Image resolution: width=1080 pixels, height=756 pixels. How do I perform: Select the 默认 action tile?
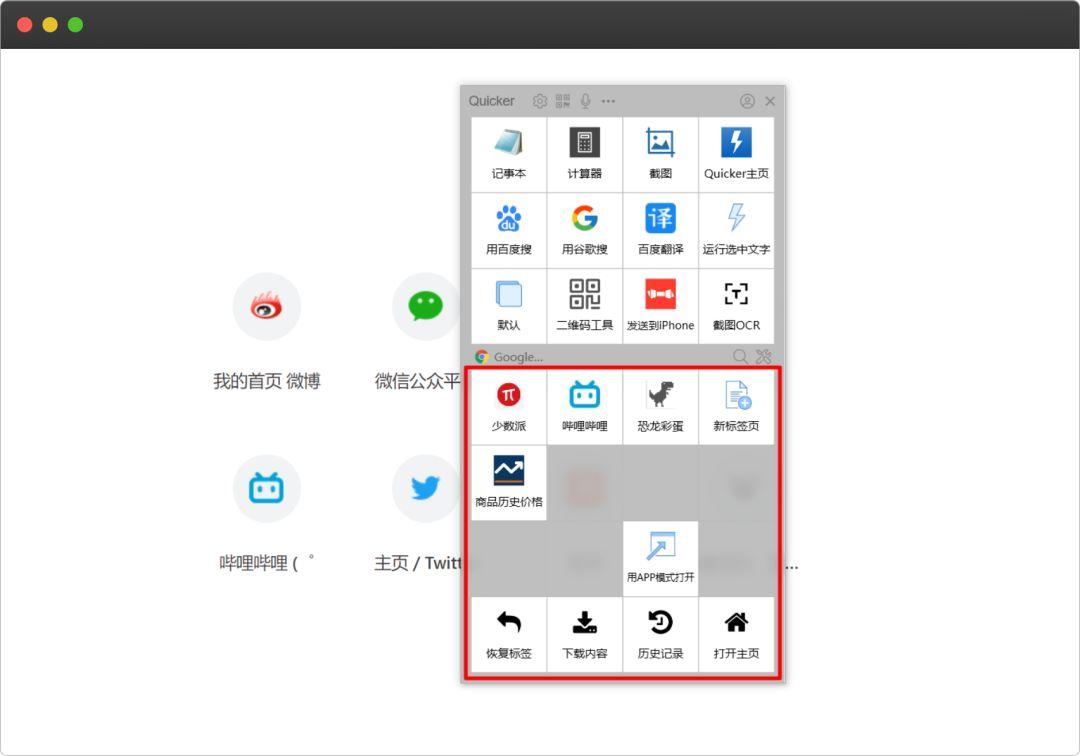click(509, 306)
